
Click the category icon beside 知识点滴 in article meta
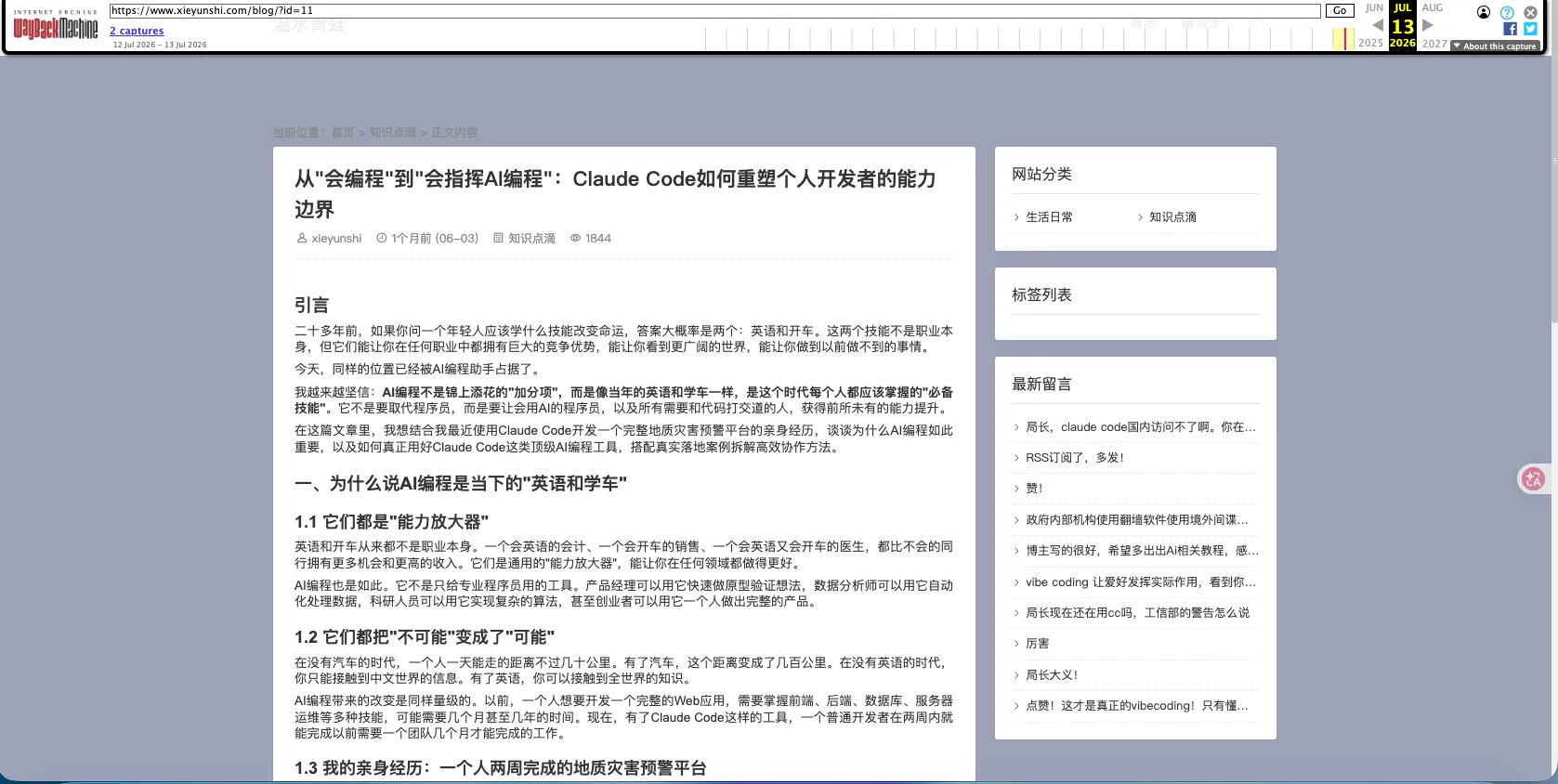(x=498, y=239)
